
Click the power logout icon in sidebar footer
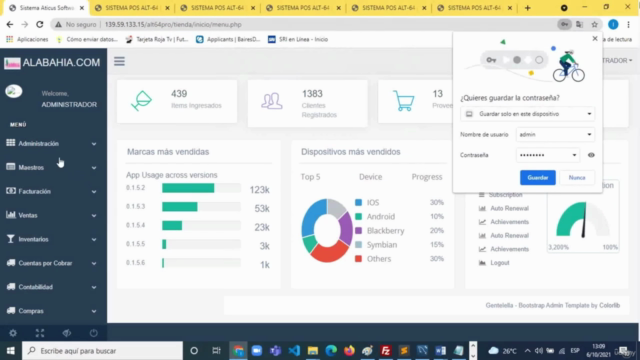coord(93,333)
